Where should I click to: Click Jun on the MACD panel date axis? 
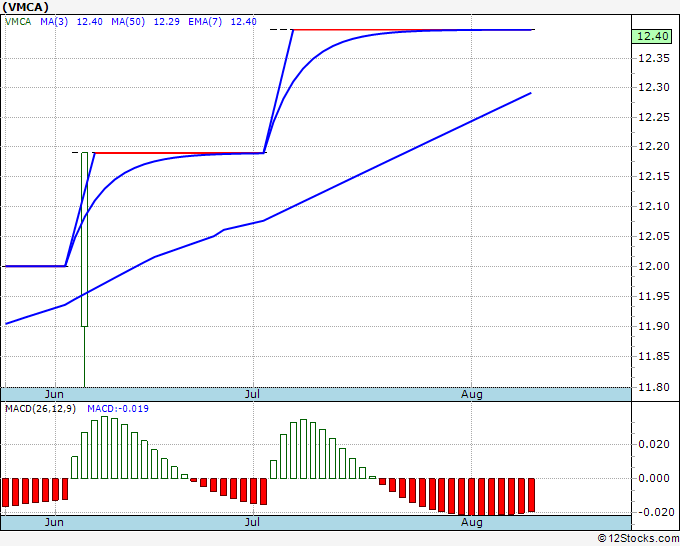54,522
